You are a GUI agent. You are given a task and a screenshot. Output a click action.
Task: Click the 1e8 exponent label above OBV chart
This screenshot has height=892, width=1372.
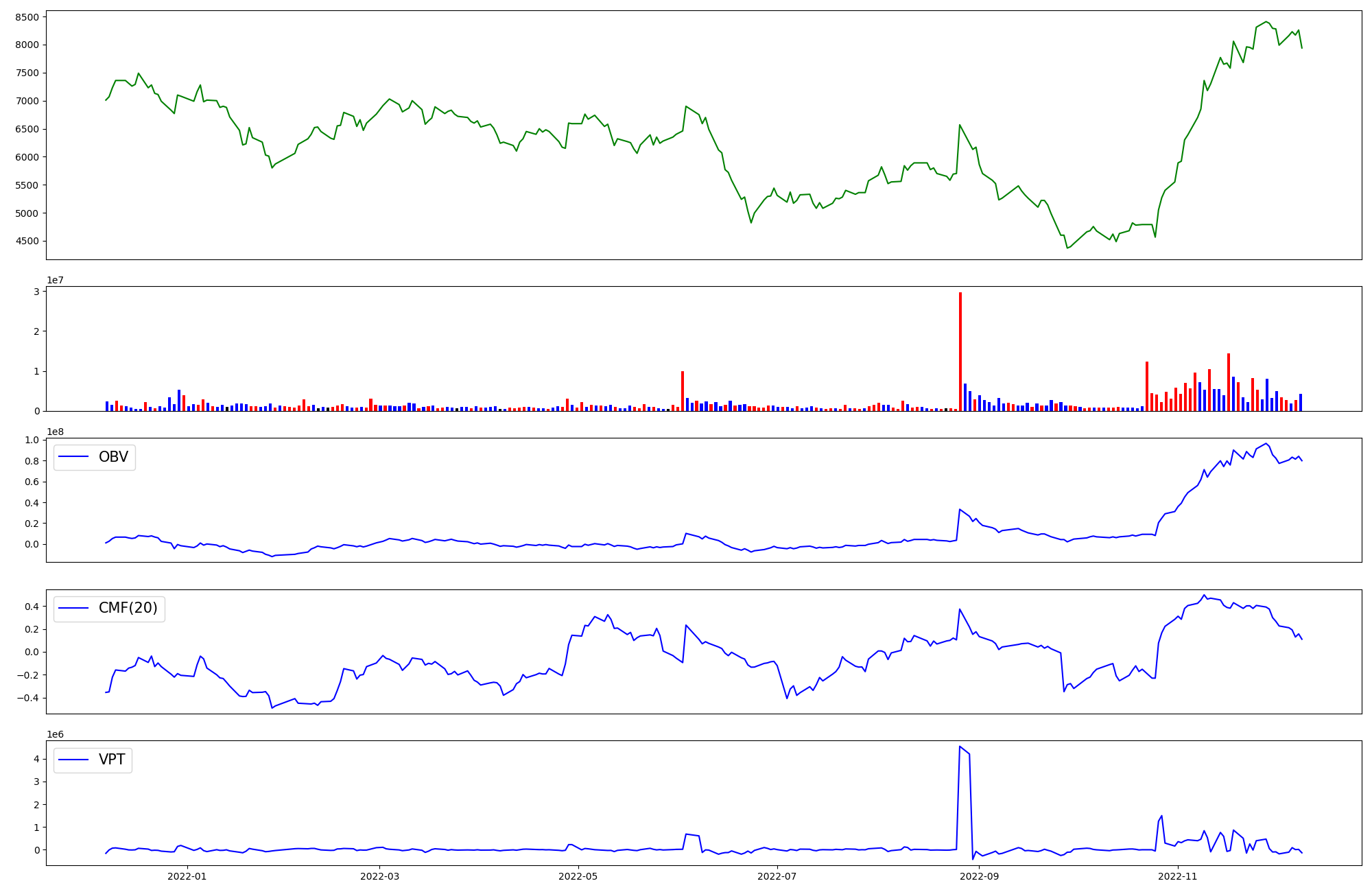coord(56,432)
